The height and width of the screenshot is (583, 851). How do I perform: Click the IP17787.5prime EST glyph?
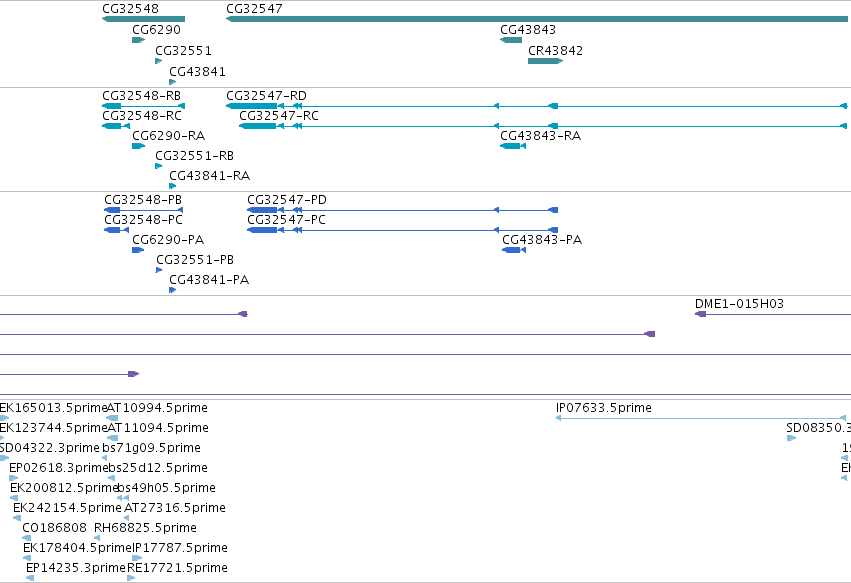click(x=137, y=558)
